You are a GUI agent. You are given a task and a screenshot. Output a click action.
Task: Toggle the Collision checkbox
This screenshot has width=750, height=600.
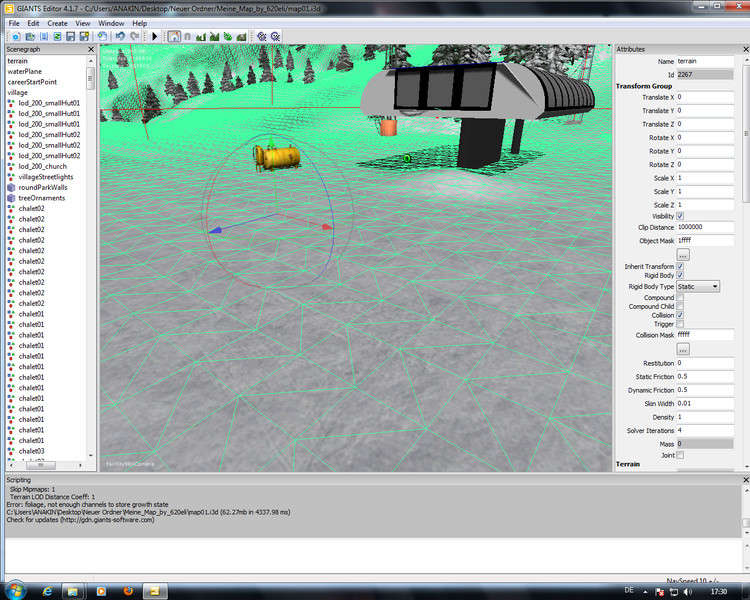680,315
